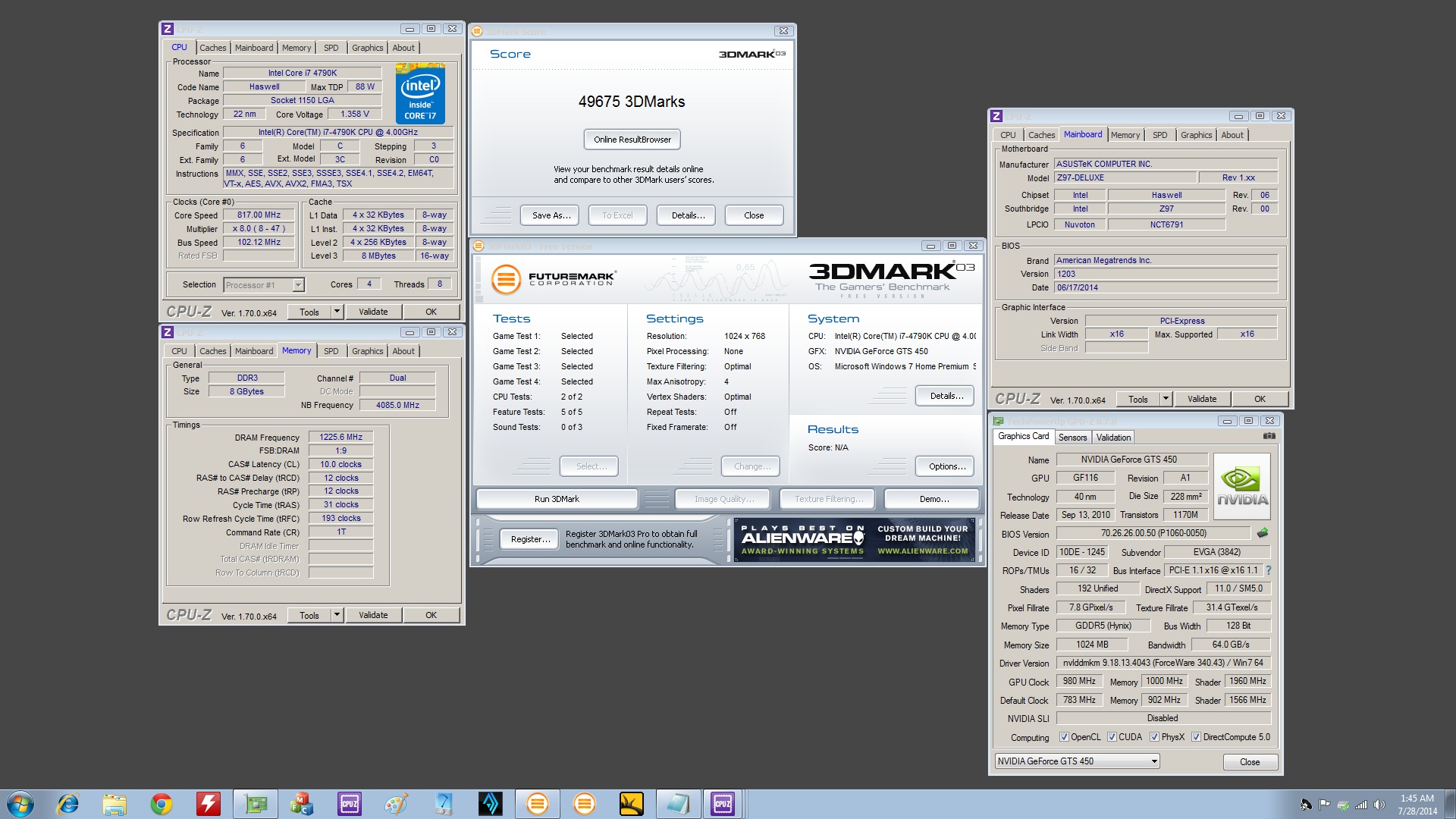
Task: Open the NVIDIA GeForce GTS 450 GPU selector
Action: coord(1077,761)
